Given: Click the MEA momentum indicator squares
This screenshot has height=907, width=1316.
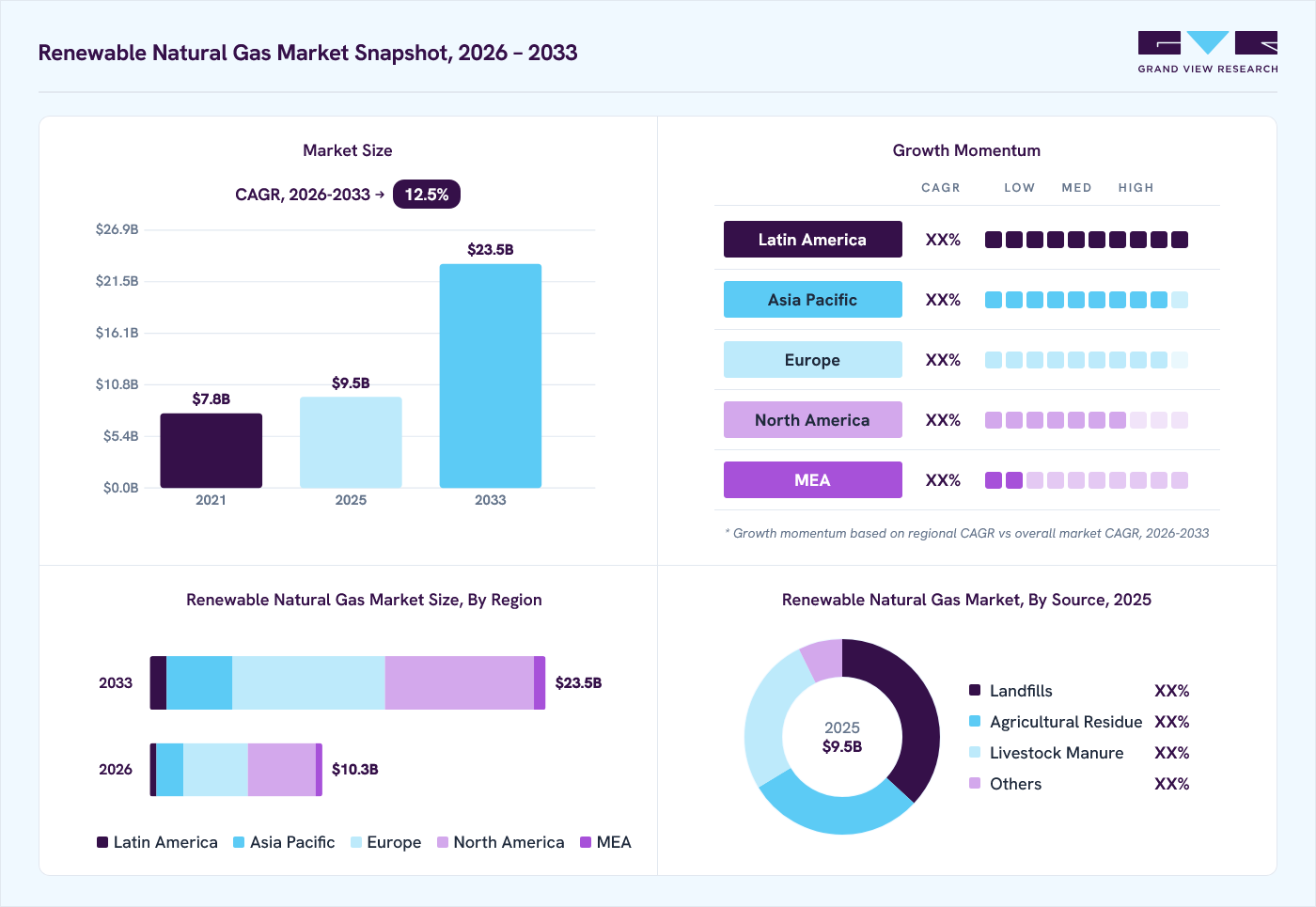Looking at the screenshot, I should (1087, 480).
